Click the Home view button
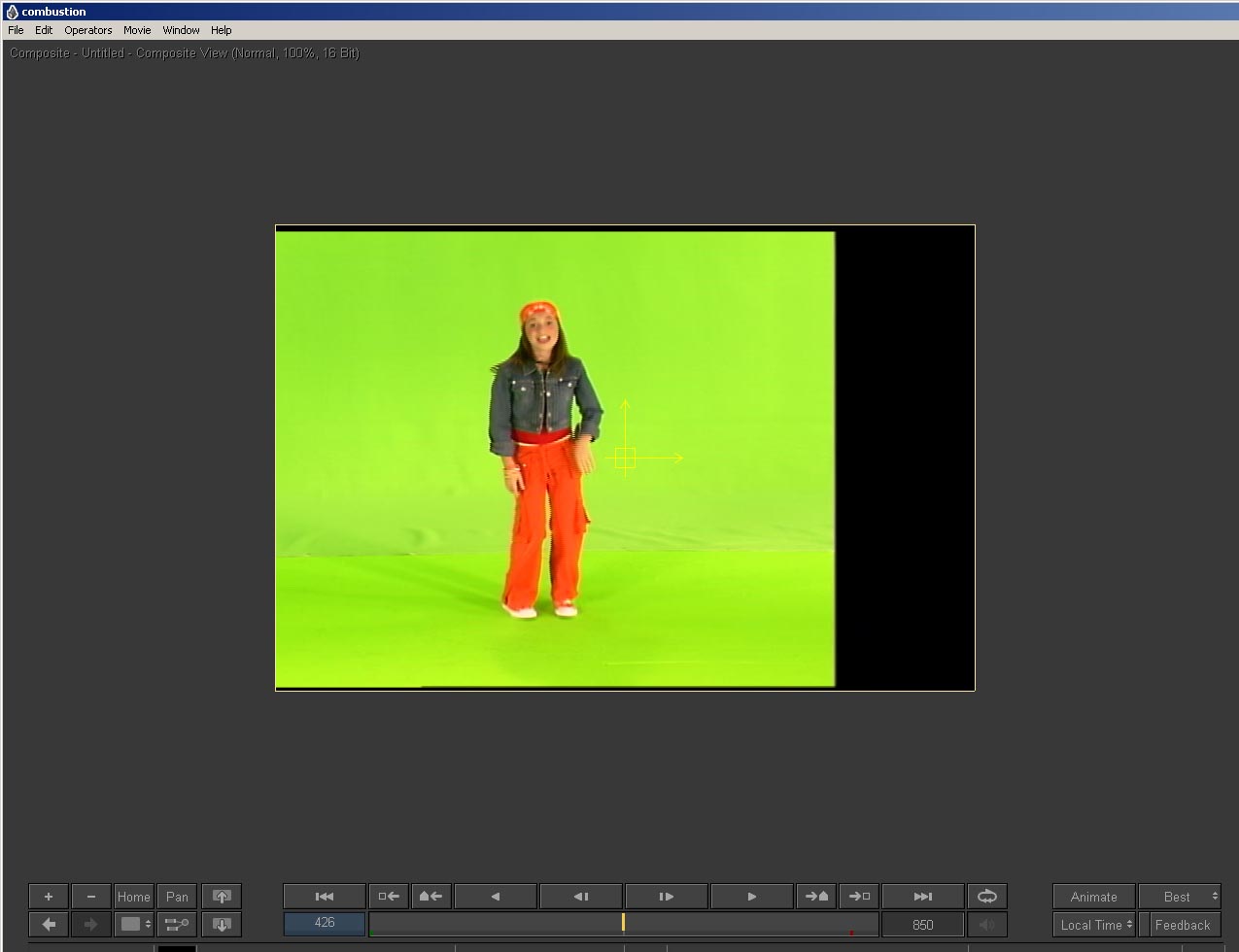This screenshot has height=952, width=1239. click(x=134, y=897)
